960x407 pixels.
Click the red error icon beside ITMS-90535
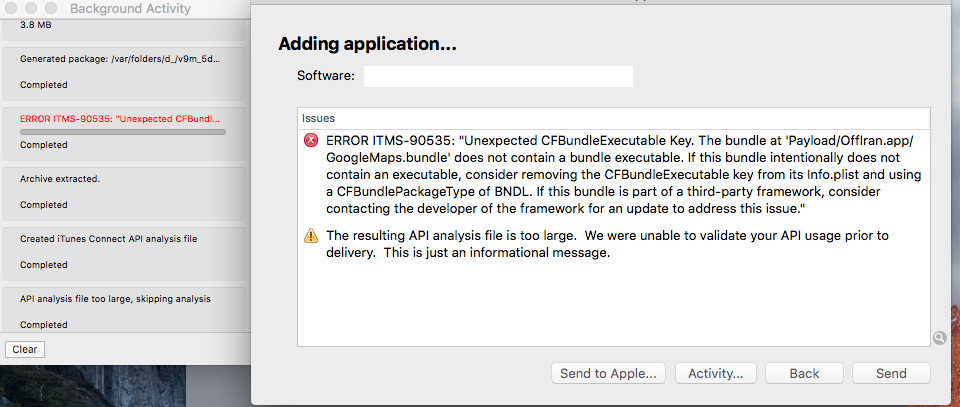click(x=311, y=141)
